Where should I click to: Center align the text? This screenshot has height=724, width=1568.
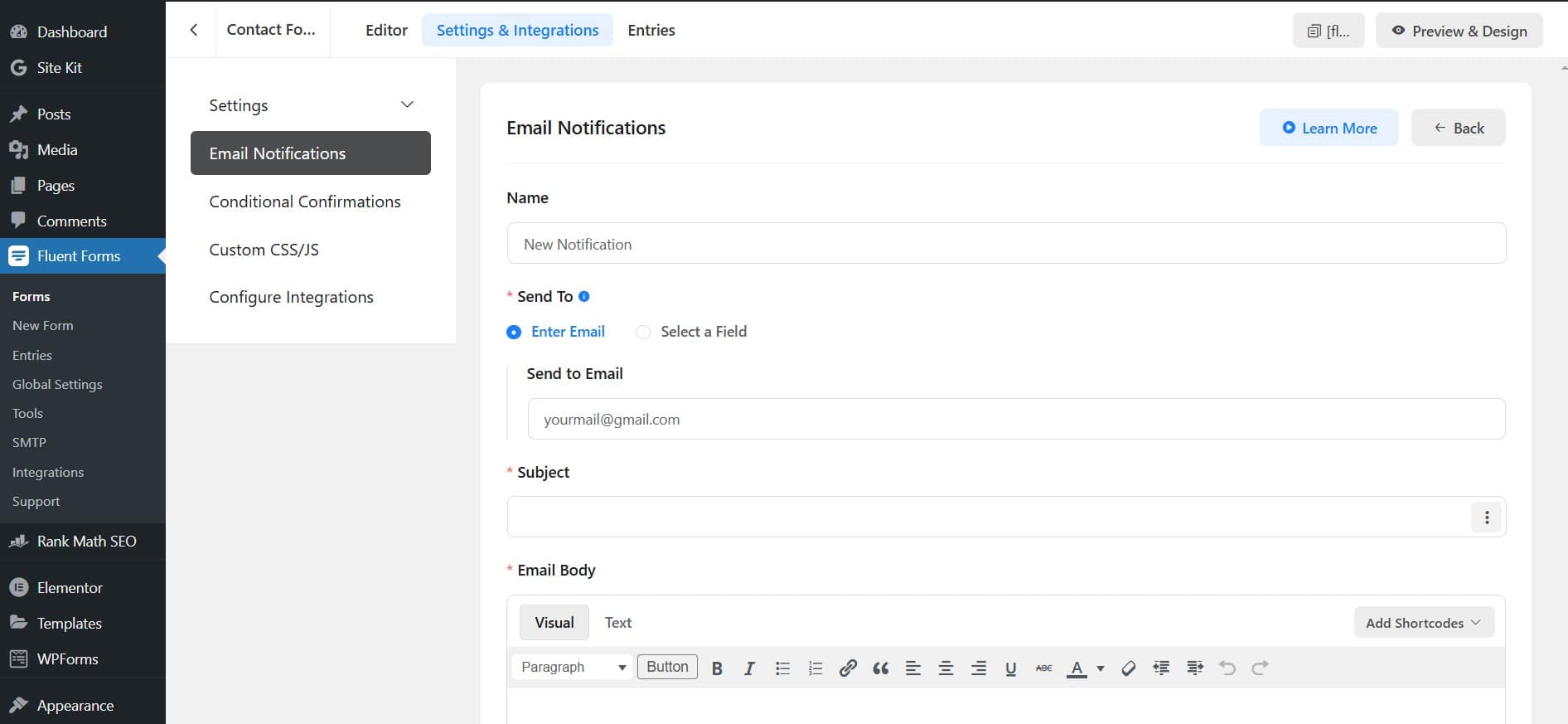(x=946, y=668)
